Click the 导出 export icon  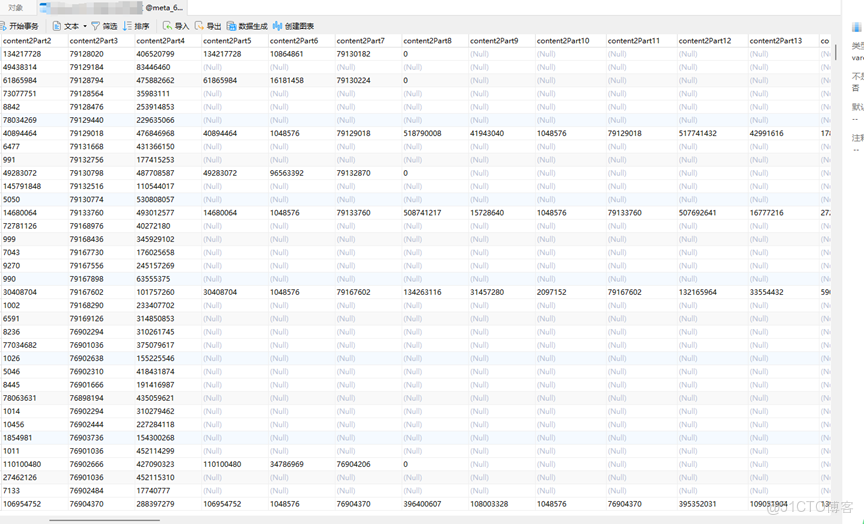(x=199, y=26)
